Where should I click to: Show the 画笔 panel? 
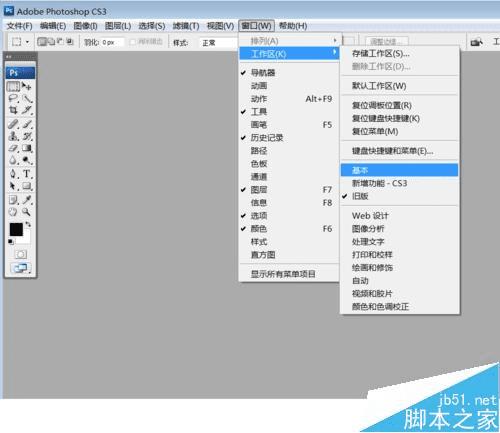click(289, 125)
